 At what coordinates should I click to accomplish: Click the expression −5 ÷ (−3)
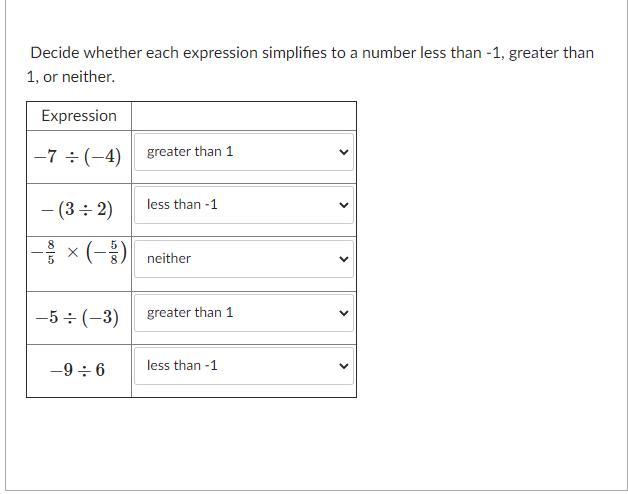pos(77,318)
